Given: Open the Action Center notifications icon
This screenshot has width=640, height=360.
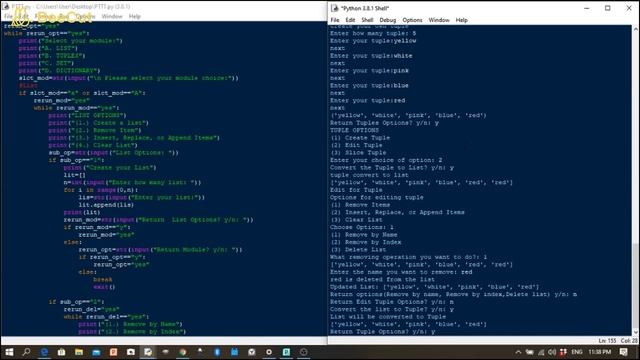Looking at the screenshot, I should coord(624,352).
